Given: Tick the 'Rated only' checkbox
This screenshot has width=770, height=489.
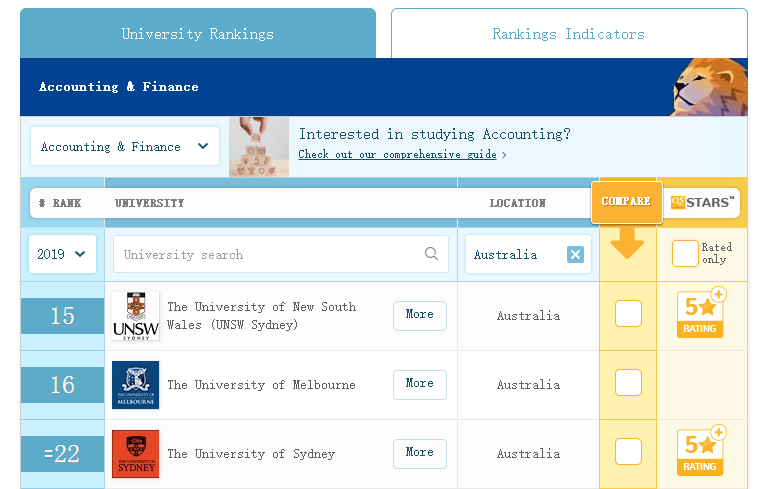Looking at the screenshot, I should point(685,253).
